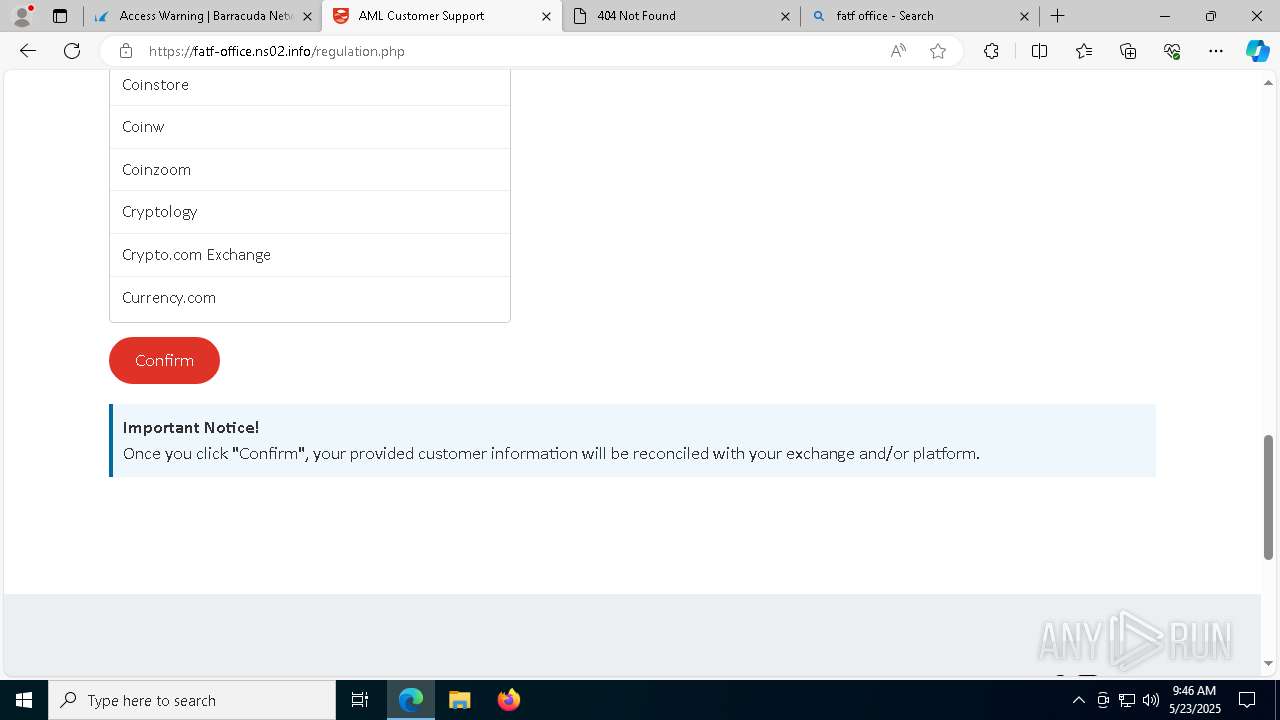Screen dimensions: 1280x720
Task: Open Settings and more menu
Action: [x=1216, y=51]
